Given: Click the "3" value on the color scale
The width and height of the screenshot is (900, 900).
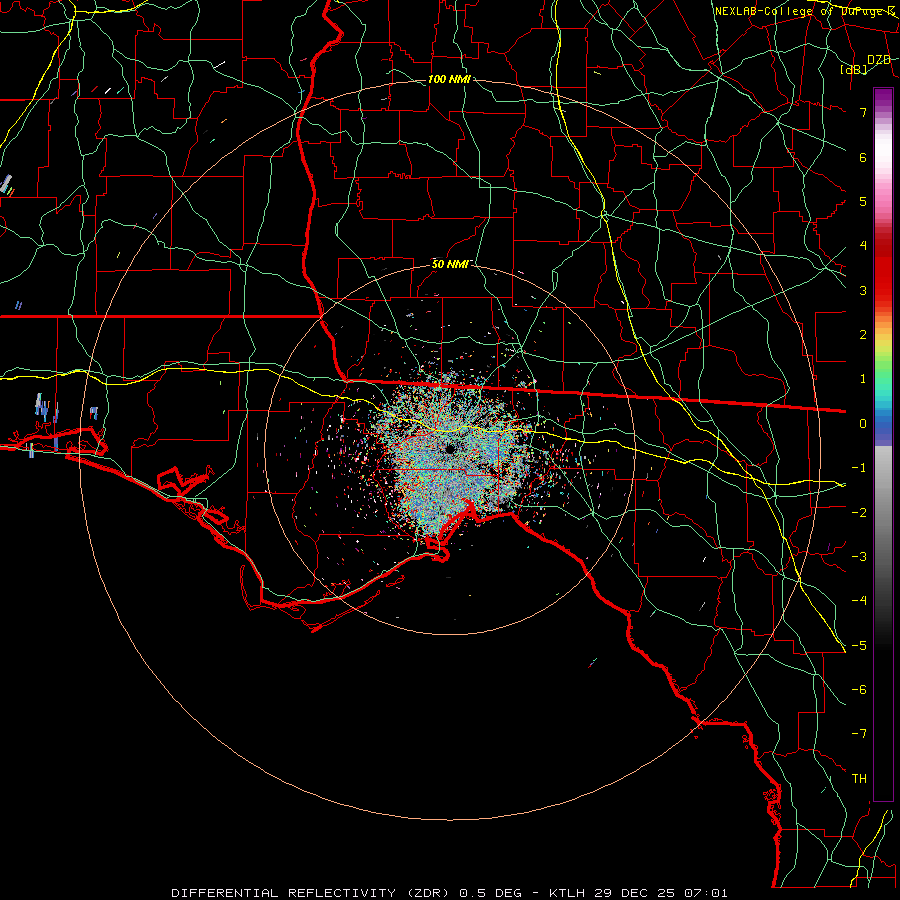Looking at the screenshot, I should coord(863,290).
